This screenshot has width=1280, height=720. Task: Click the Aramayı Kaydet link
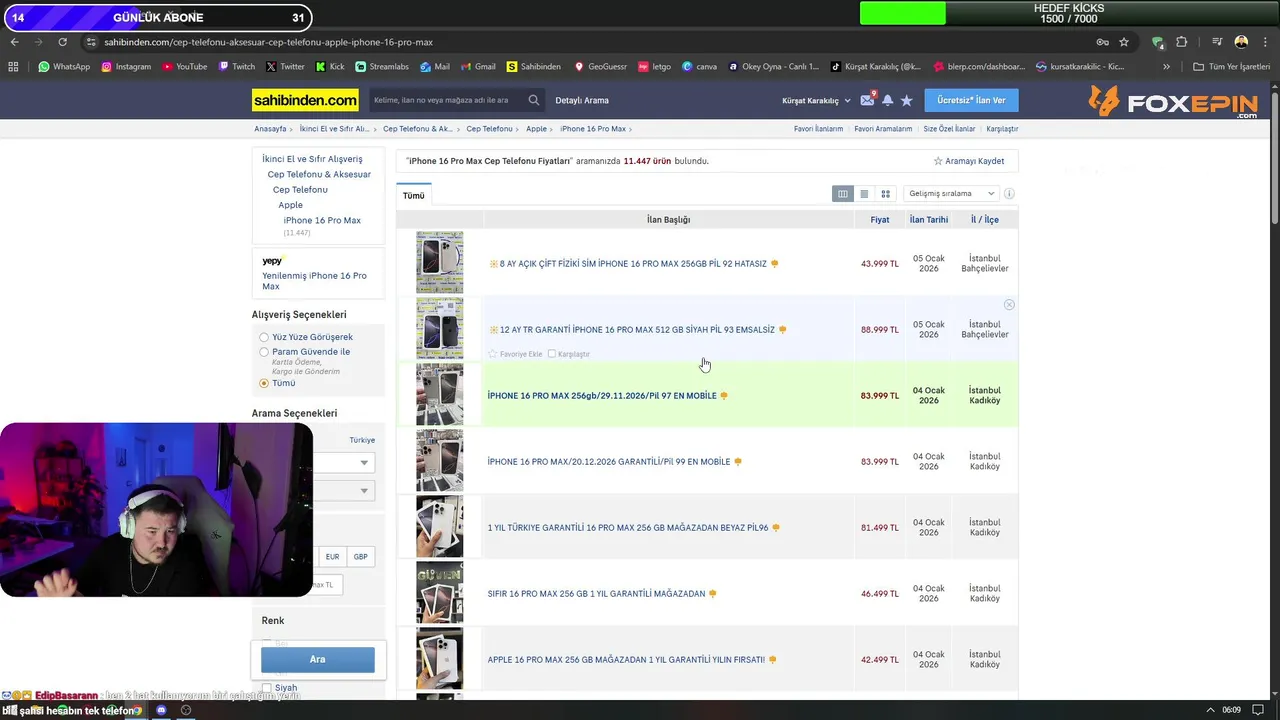coord(969,161)
